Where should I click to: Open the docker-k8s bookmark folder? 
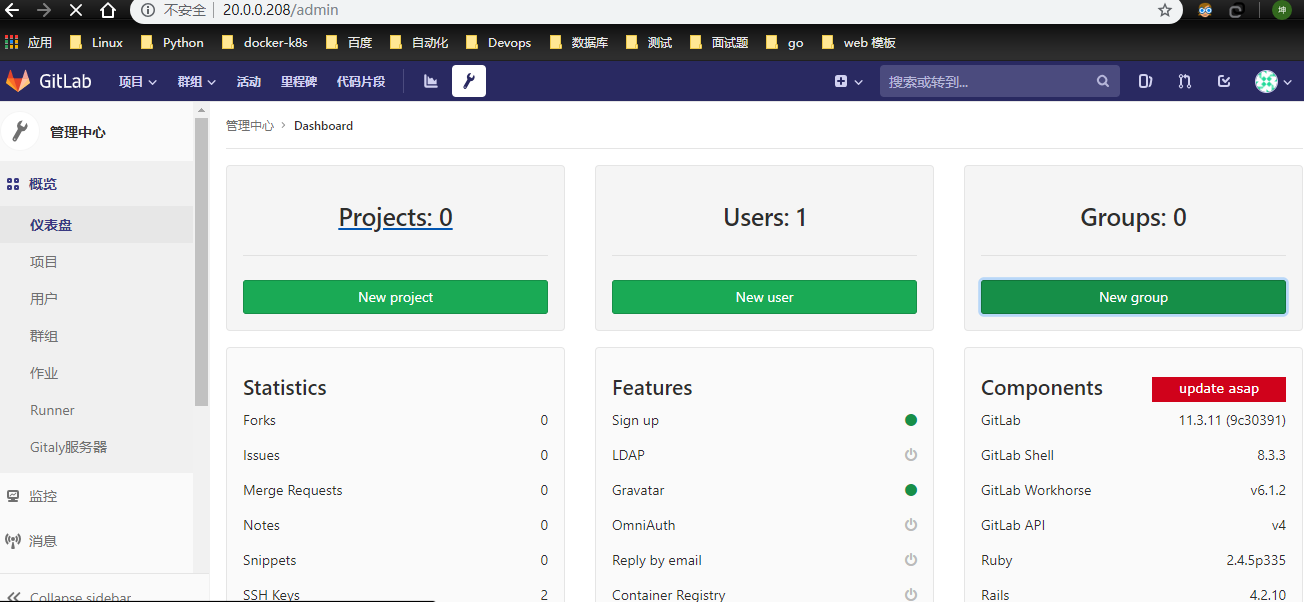(265, 42)
